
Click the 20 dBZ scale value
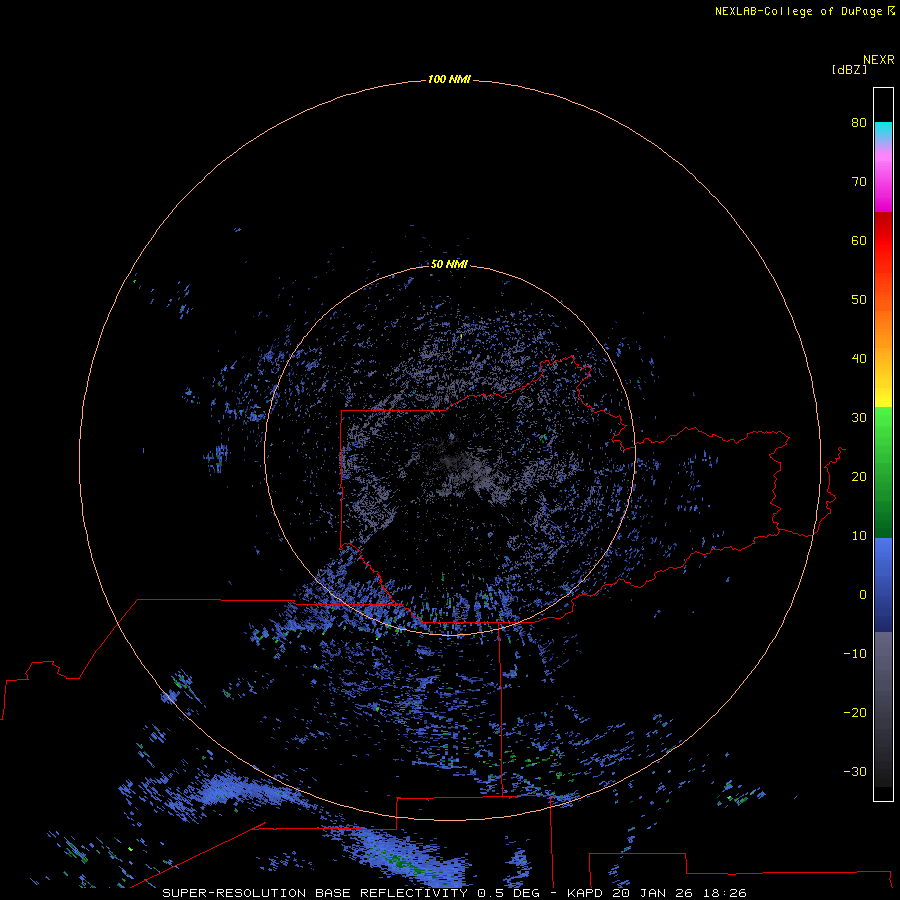click(x=859, y=476)
